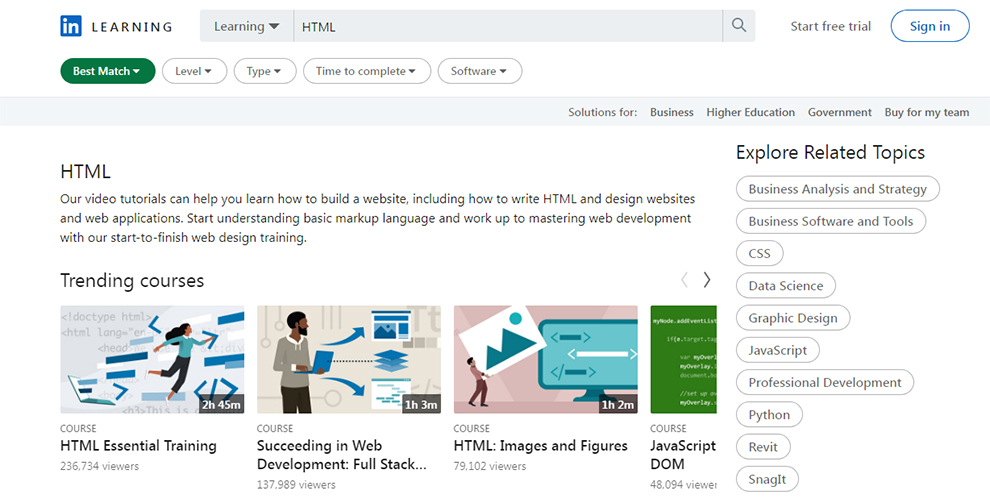Go to previous trending courses arrow
This screenshot has height=503, width=990.
pyautogui.click(x=684, y=280)
